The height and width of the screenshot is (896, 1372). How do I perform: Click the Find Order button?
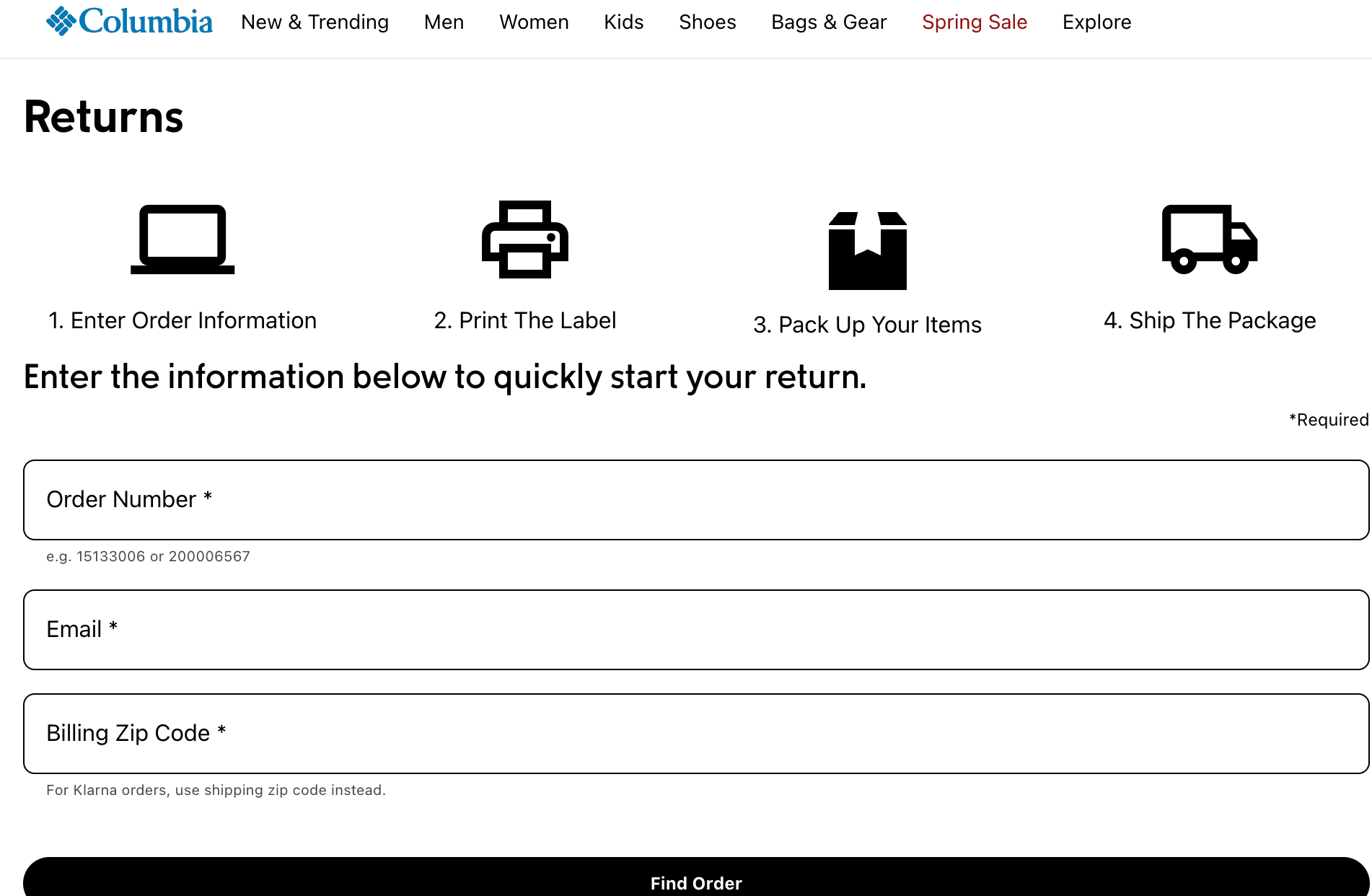point(695,882)
